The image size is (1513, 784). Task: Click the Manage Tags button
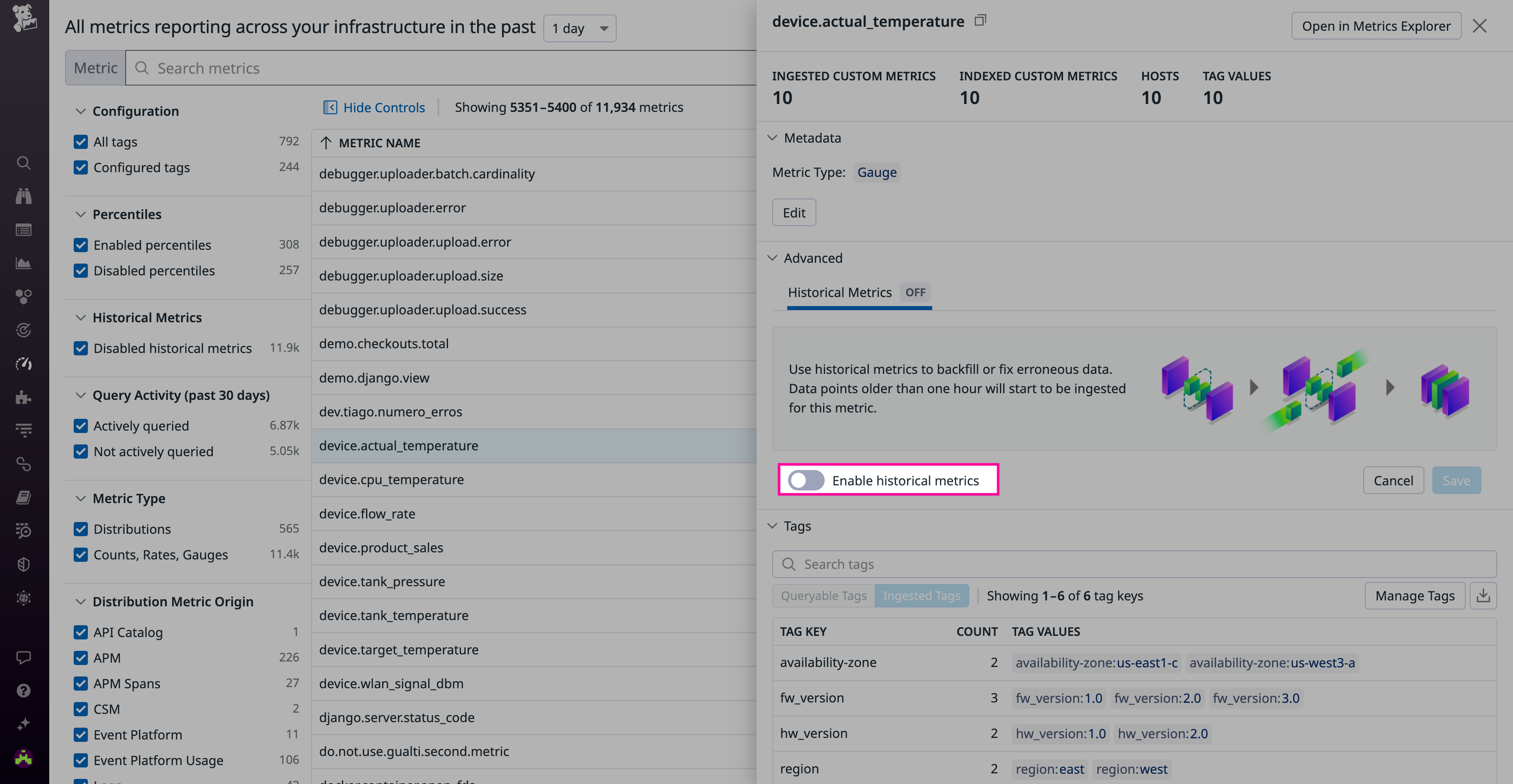click(1414, 595)
